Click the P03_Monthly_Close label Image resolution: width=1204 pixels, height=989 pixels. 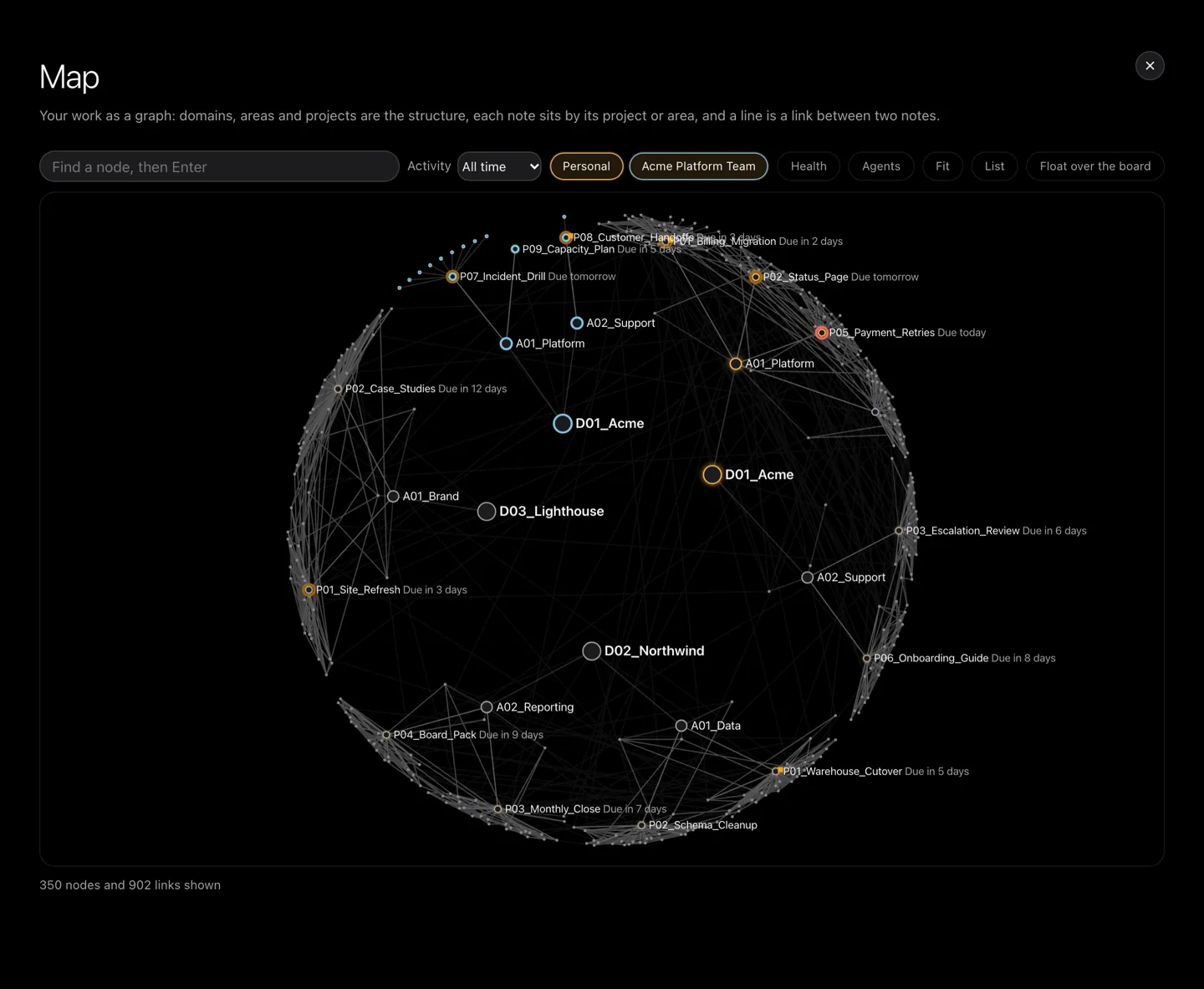(553, 809)
